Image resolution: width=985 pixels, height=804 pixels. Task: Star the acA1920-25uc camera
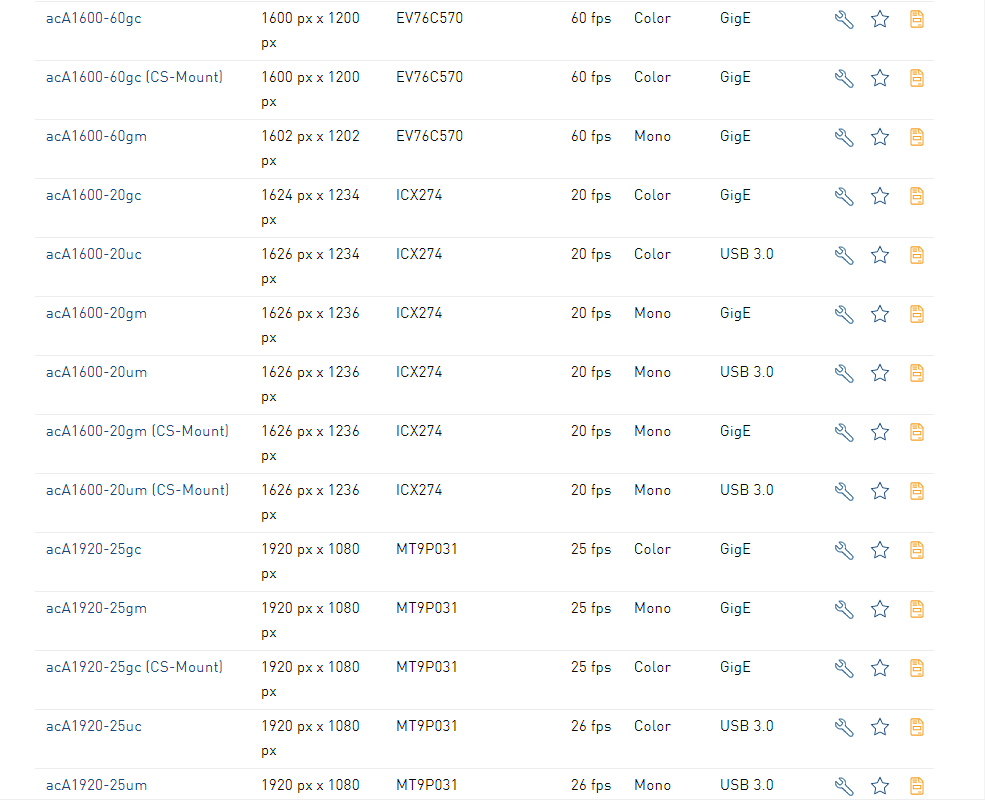coord(880,727)
